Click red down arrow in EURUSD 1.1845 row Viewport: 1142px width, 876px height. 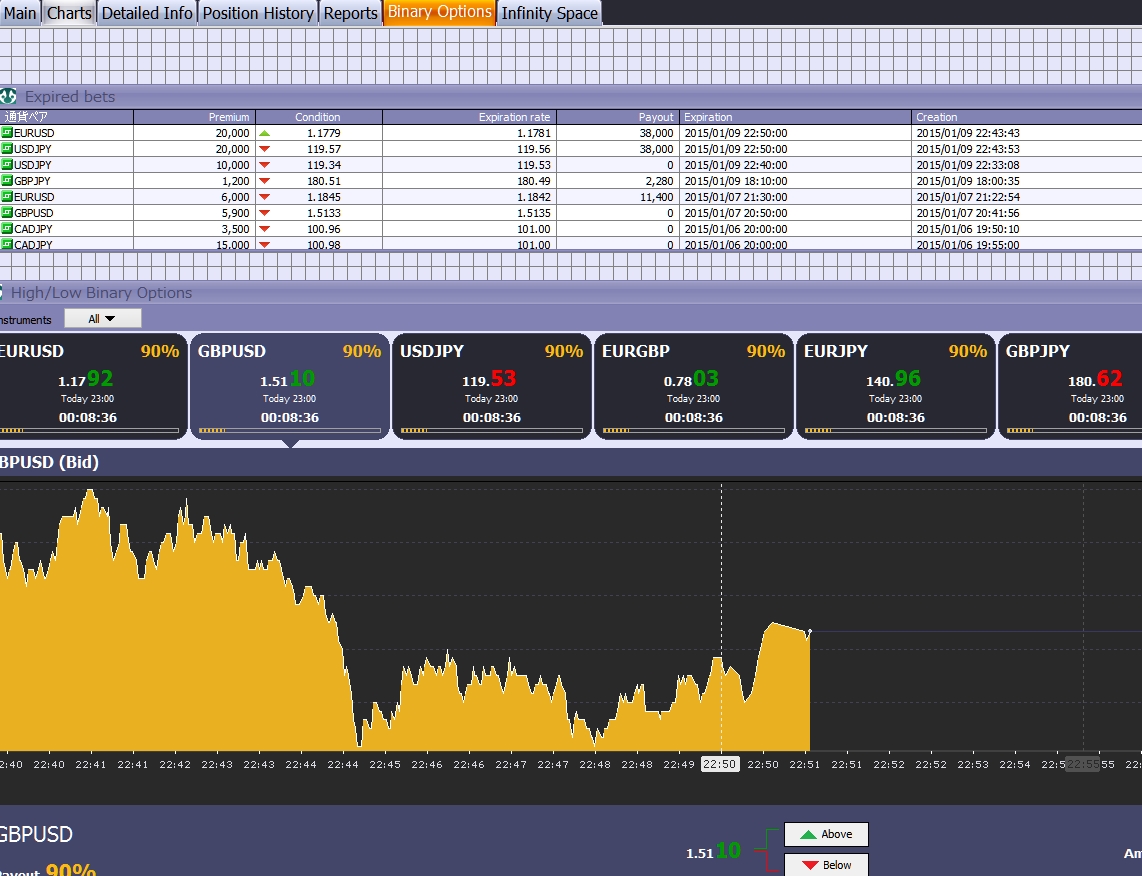[264, 197]
